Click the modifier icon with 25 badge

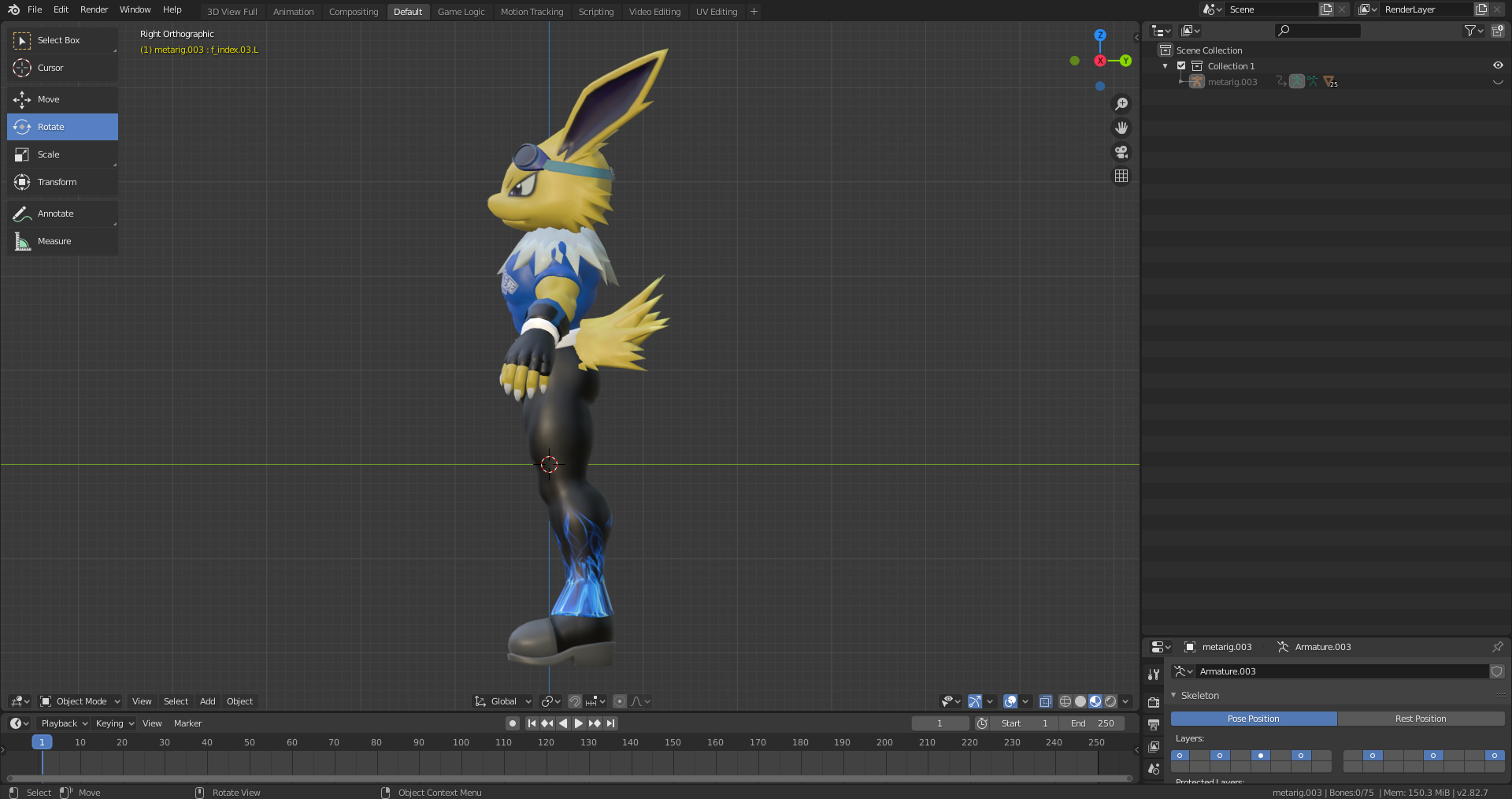(x=1330, y=81)
